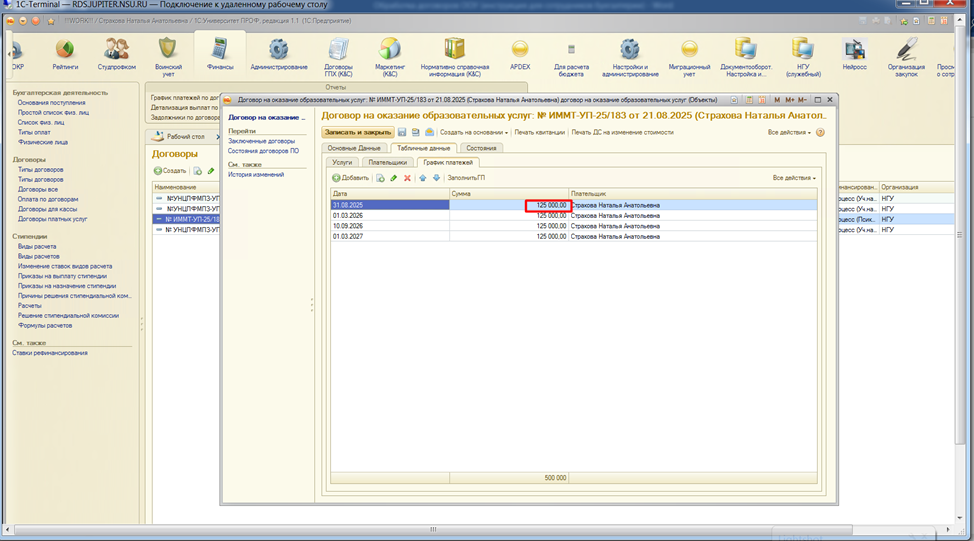Edit the row using the green pencil icon
This screenshot has width=974, height=541.
point(393,178)
